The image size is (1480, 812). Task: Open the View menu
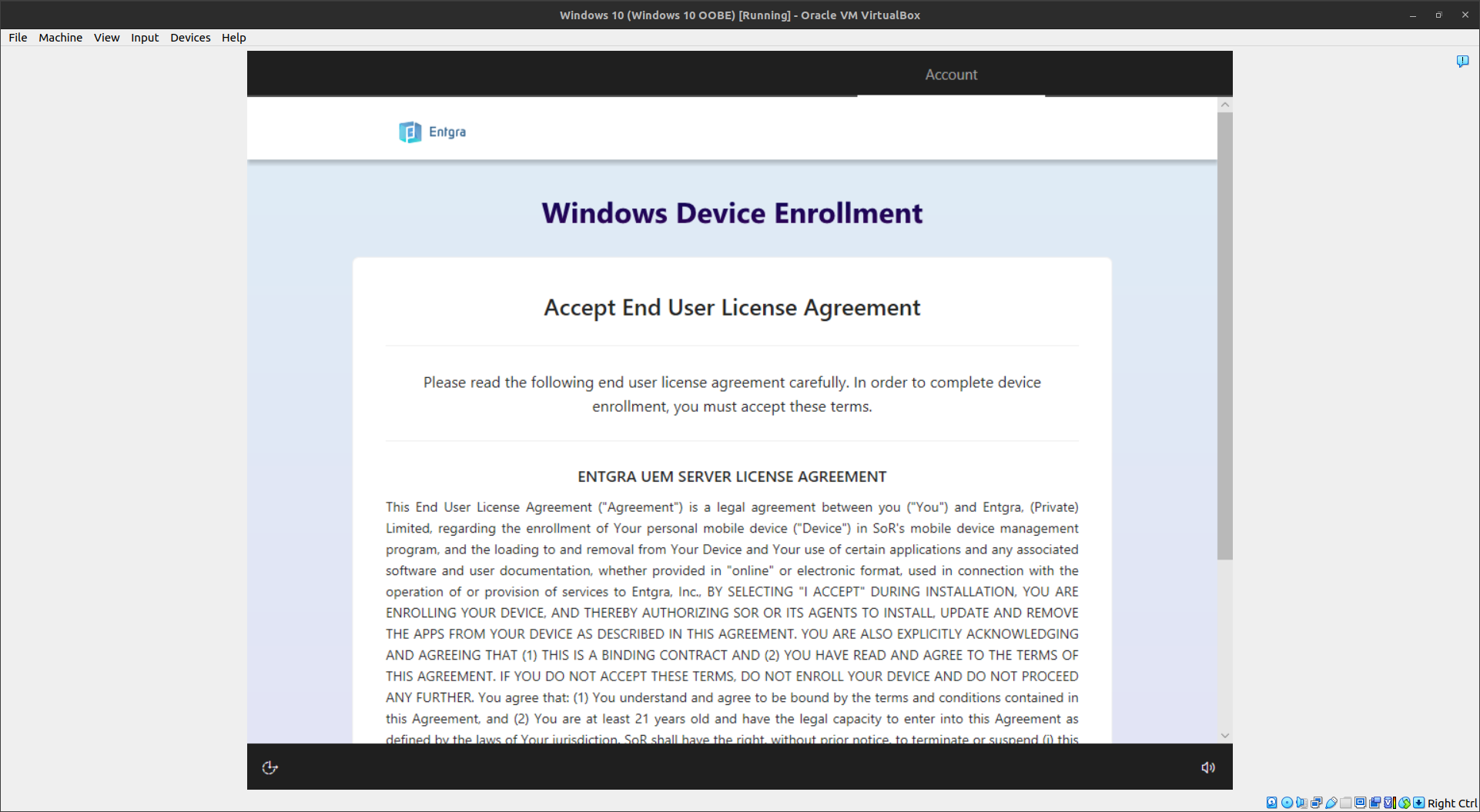pos(106,37)
